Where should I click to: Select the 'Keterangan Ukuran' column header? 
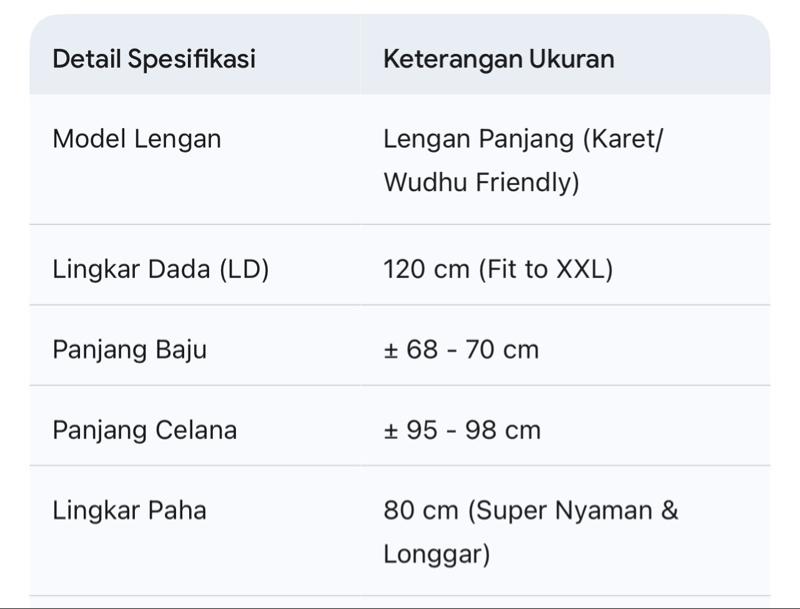498,59
